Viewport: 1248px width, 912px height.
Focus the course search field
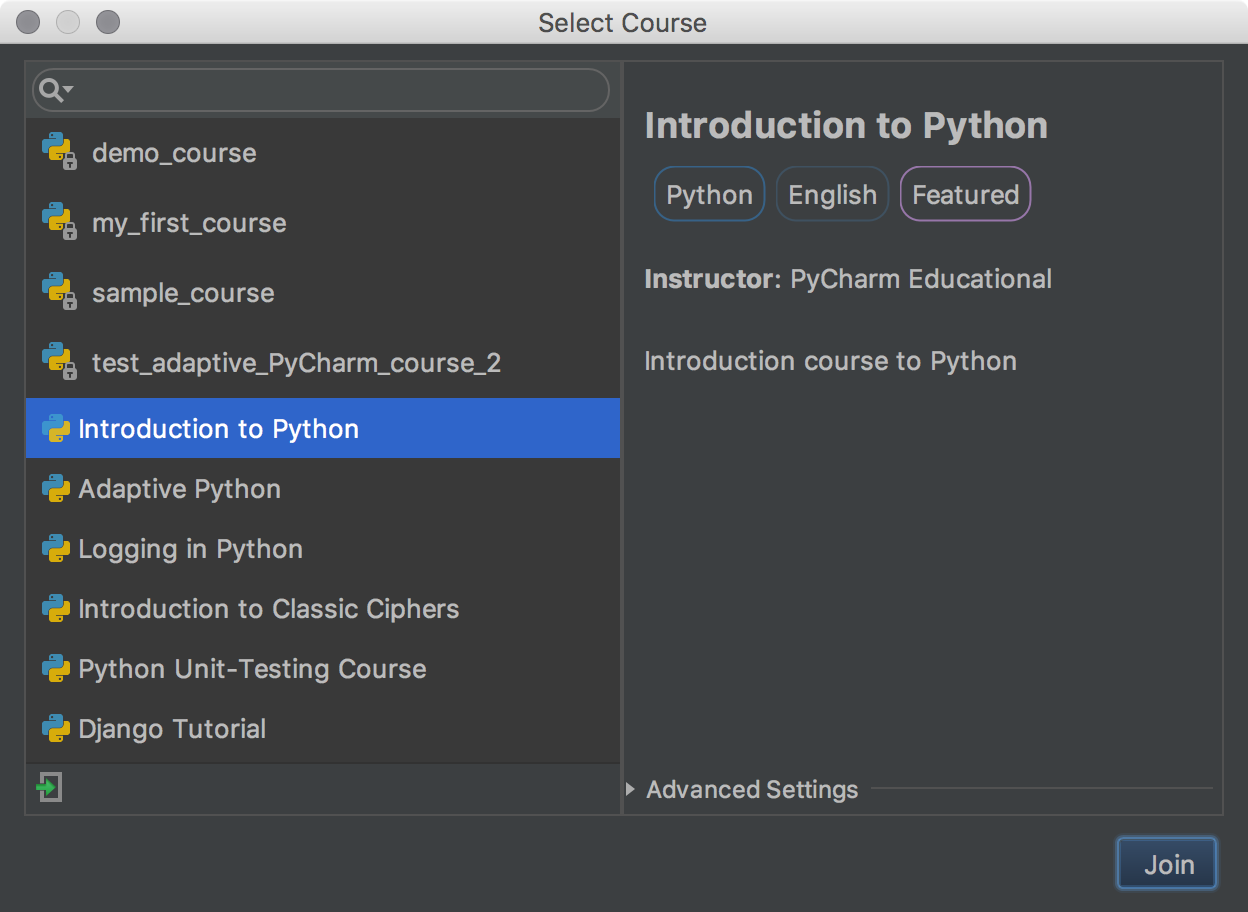click(x=321, y=90)
